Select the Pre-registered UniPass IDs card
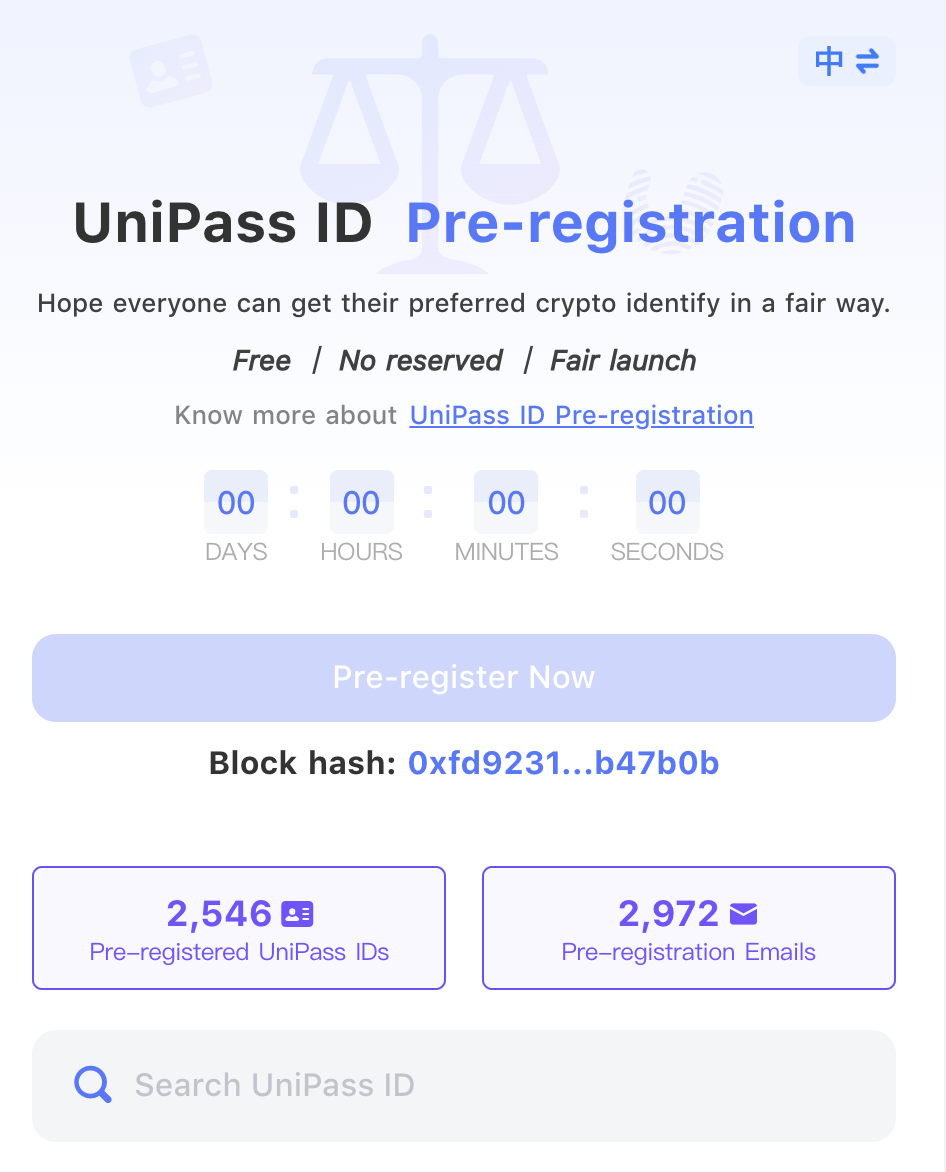This screenshot has height=1172, width=946. click(239, 928)
